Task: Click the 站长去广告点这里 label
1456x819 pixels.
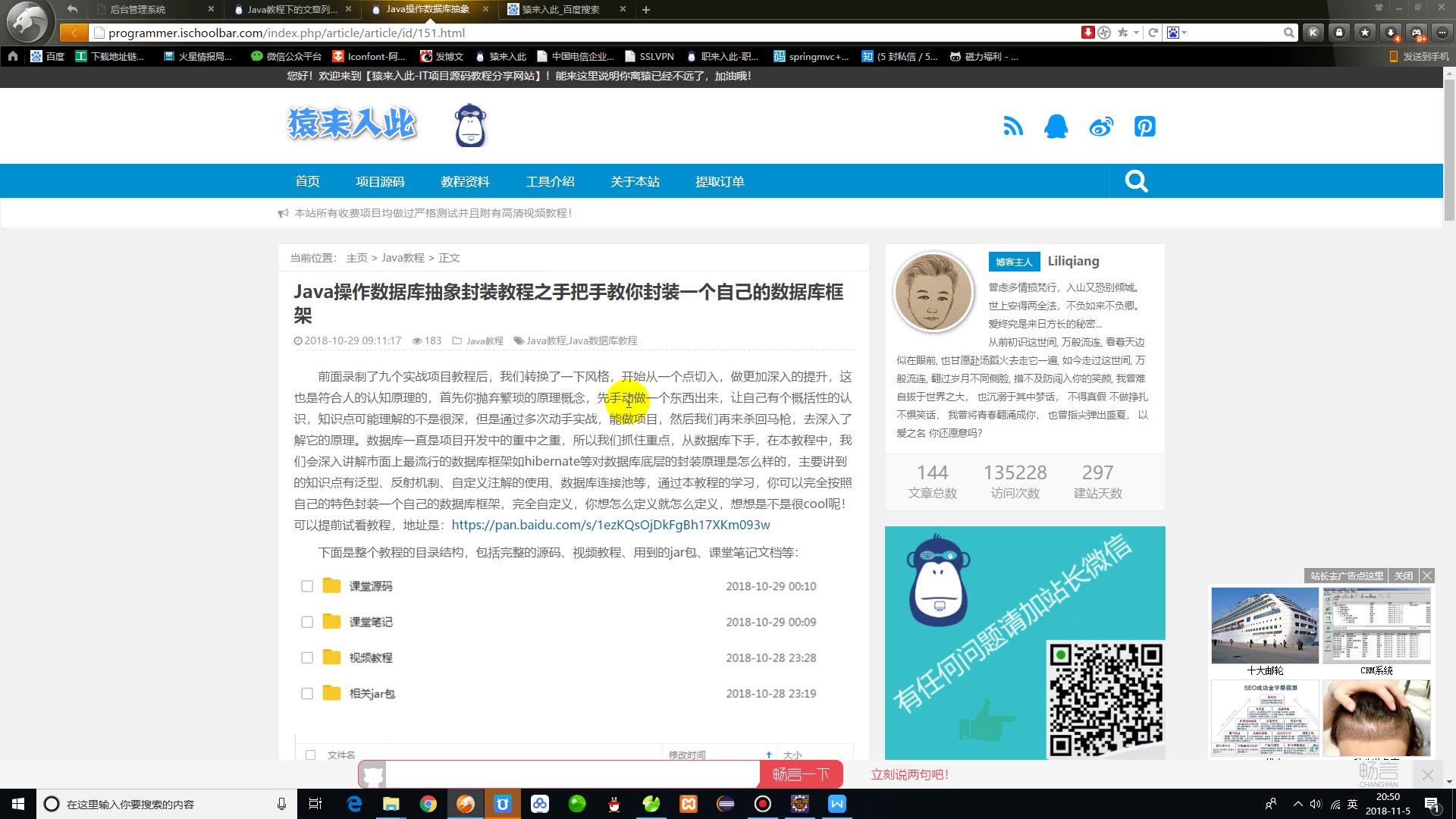Action: (x=1347, y=576)
